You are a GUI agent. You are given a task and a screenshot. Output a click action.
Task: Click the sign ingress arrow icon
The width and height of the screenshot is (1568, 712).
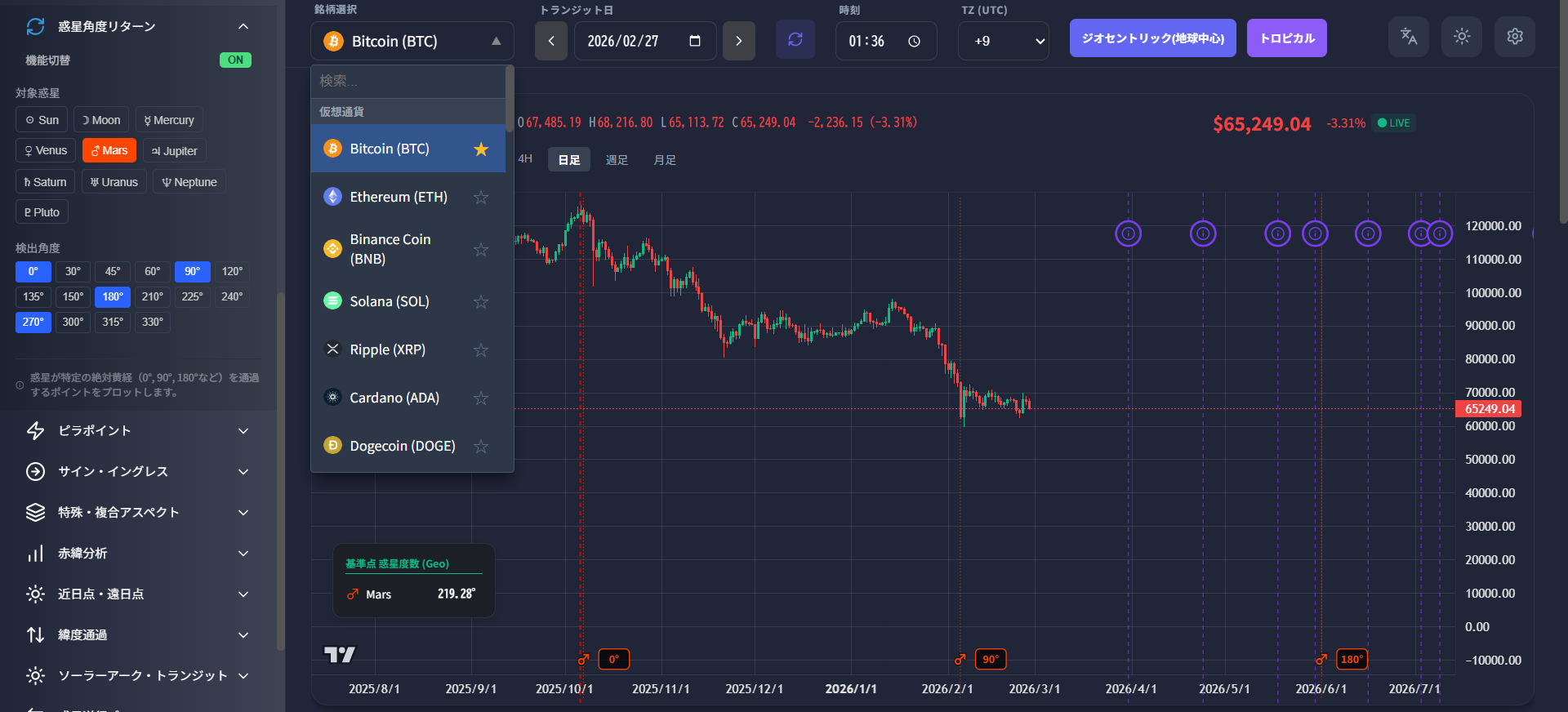coord(35,471)
